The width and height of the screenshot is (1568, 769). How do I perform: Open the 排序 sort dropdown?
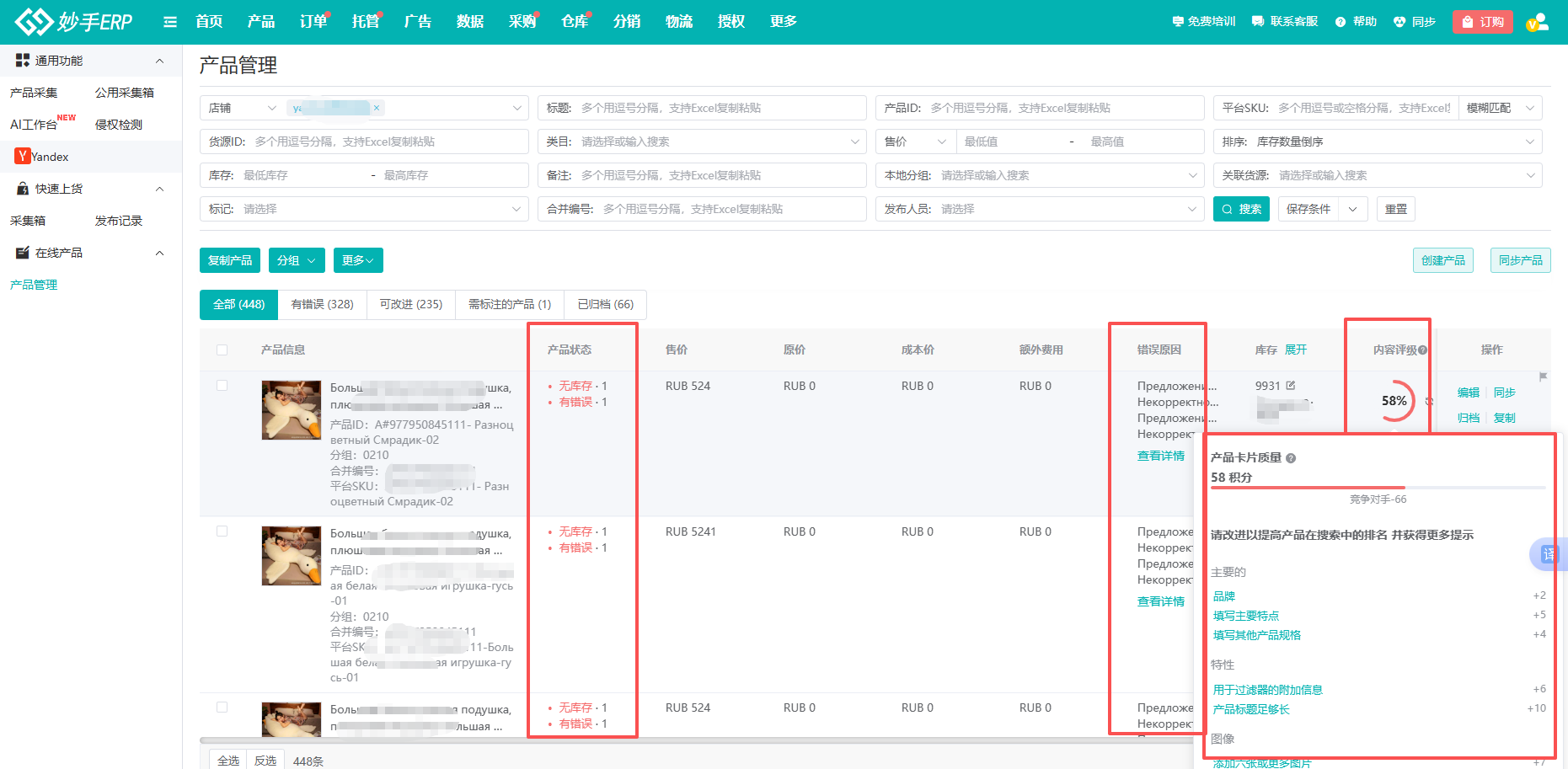click(1377, 142)
